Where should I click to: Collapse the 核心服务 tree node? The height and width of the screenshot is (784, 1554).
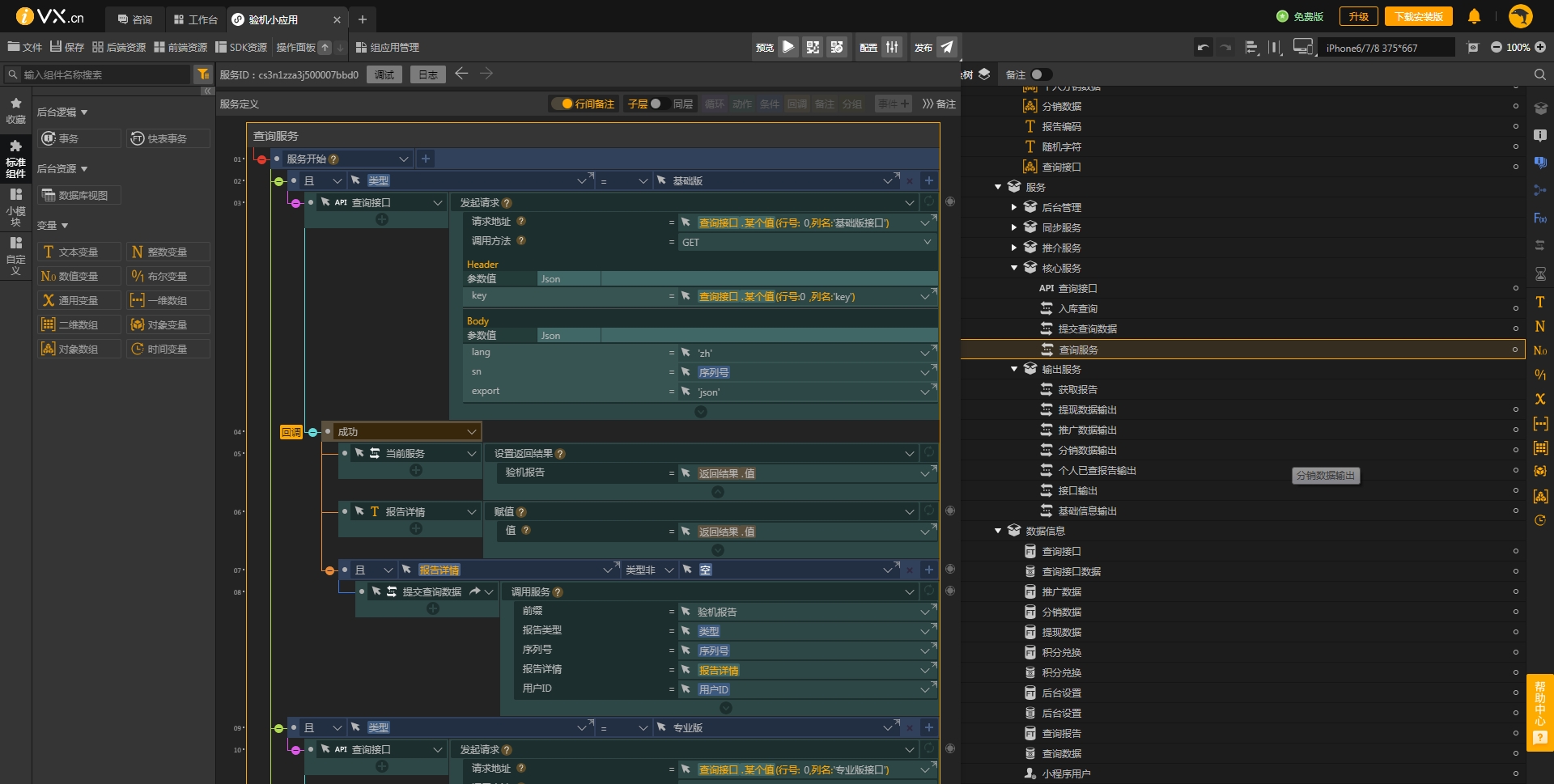[x=1014, y=268]
